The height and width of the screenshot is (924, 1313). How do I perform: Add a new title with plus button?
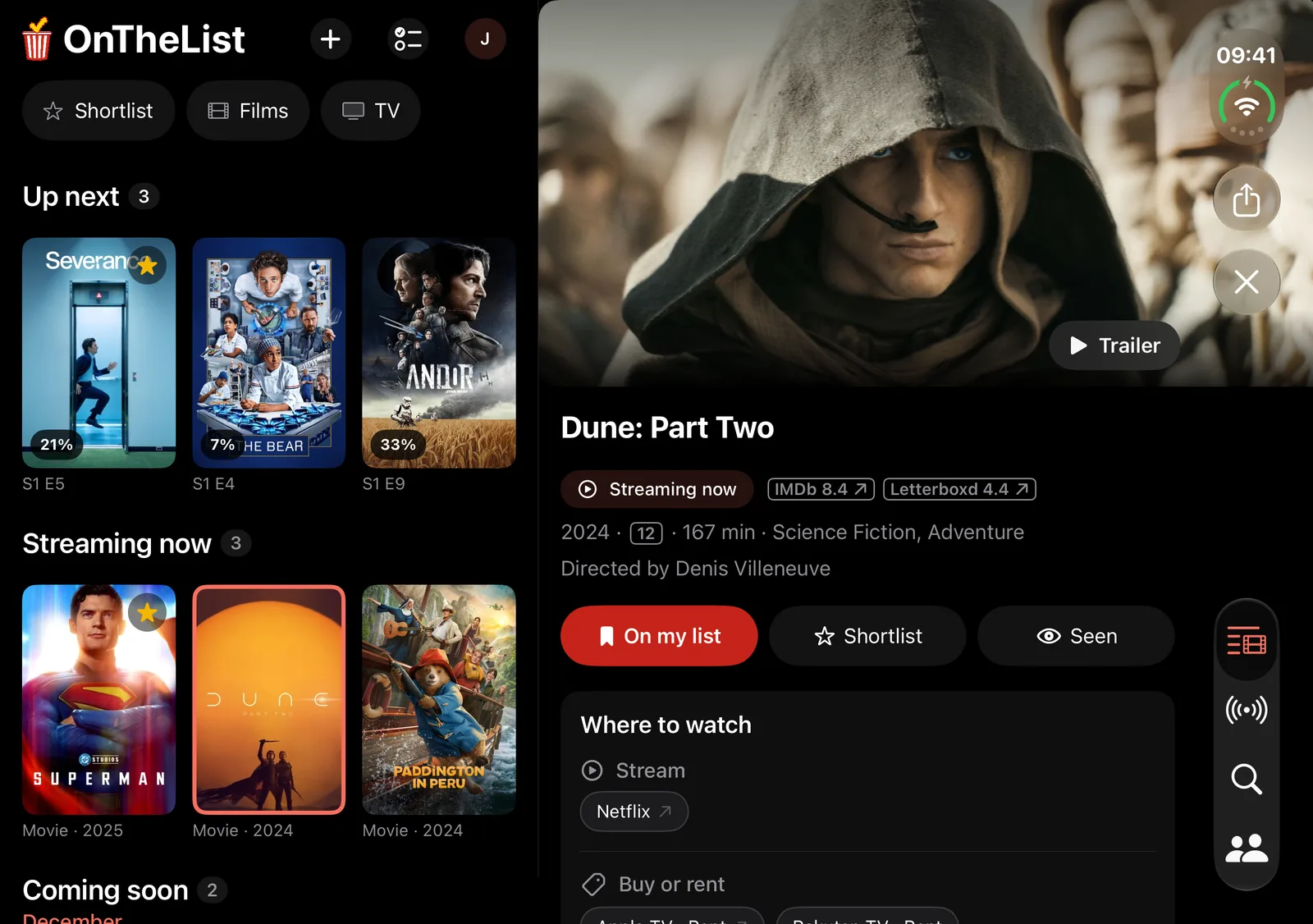331,39
